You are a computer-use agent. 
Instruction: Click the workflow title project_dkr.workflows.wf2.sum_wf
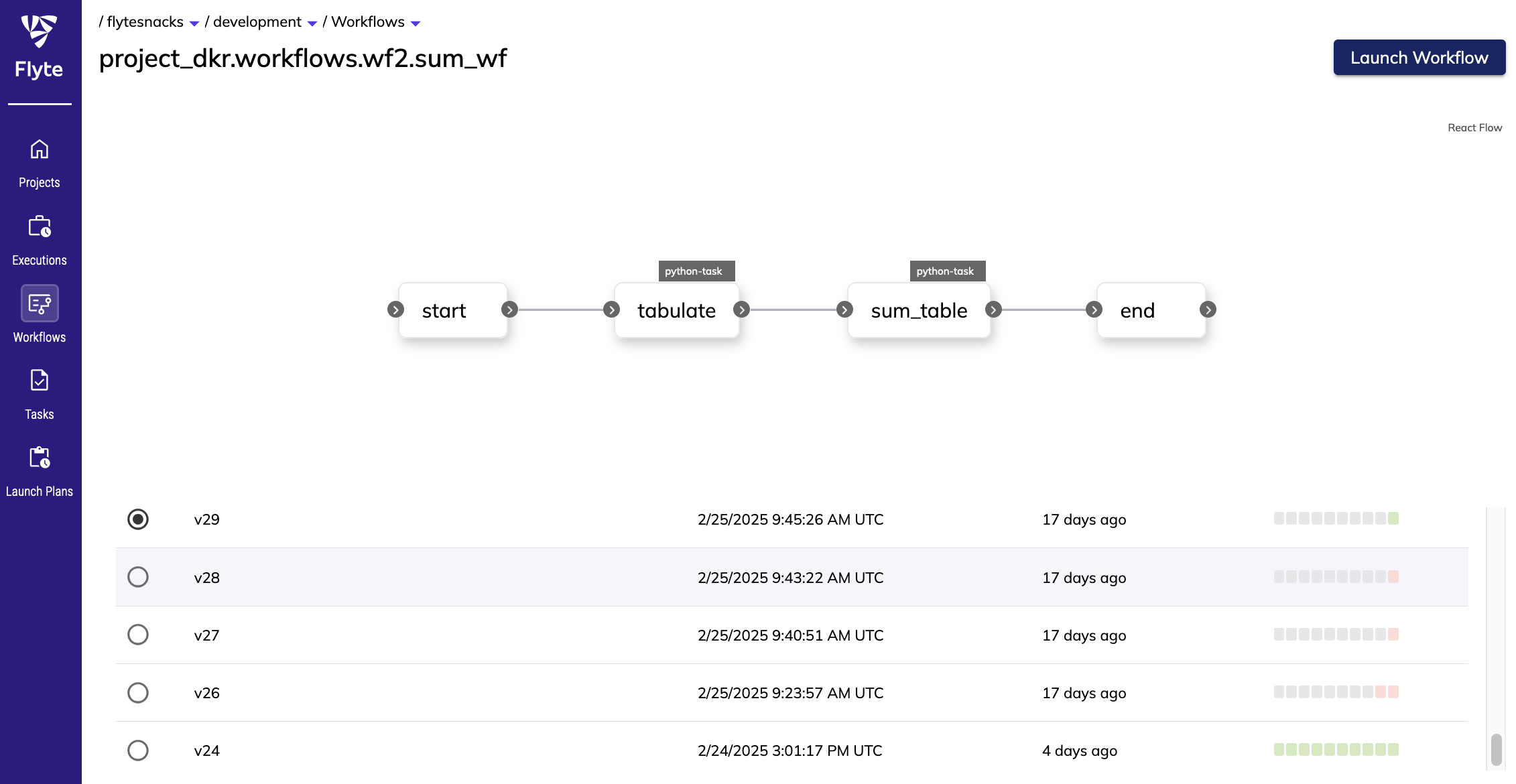303,58
